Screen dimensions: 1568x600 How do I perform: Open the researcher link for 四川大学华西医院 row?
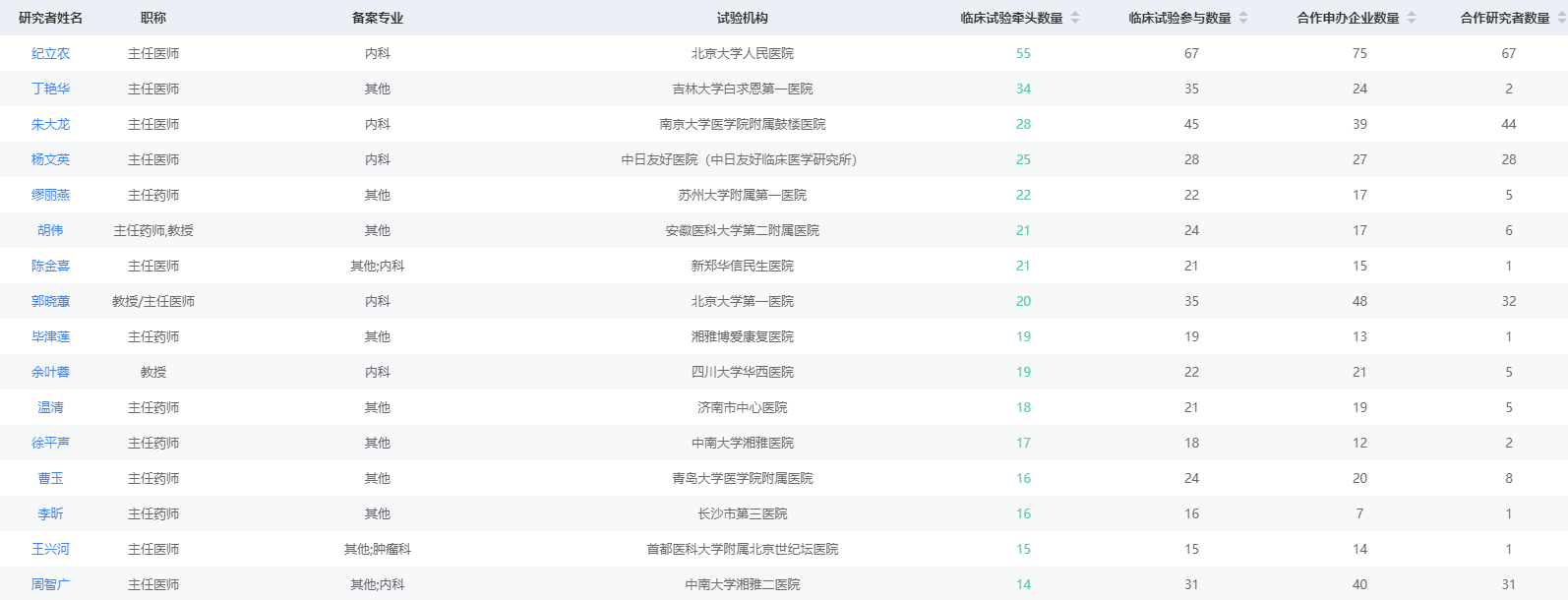(50, 372)
